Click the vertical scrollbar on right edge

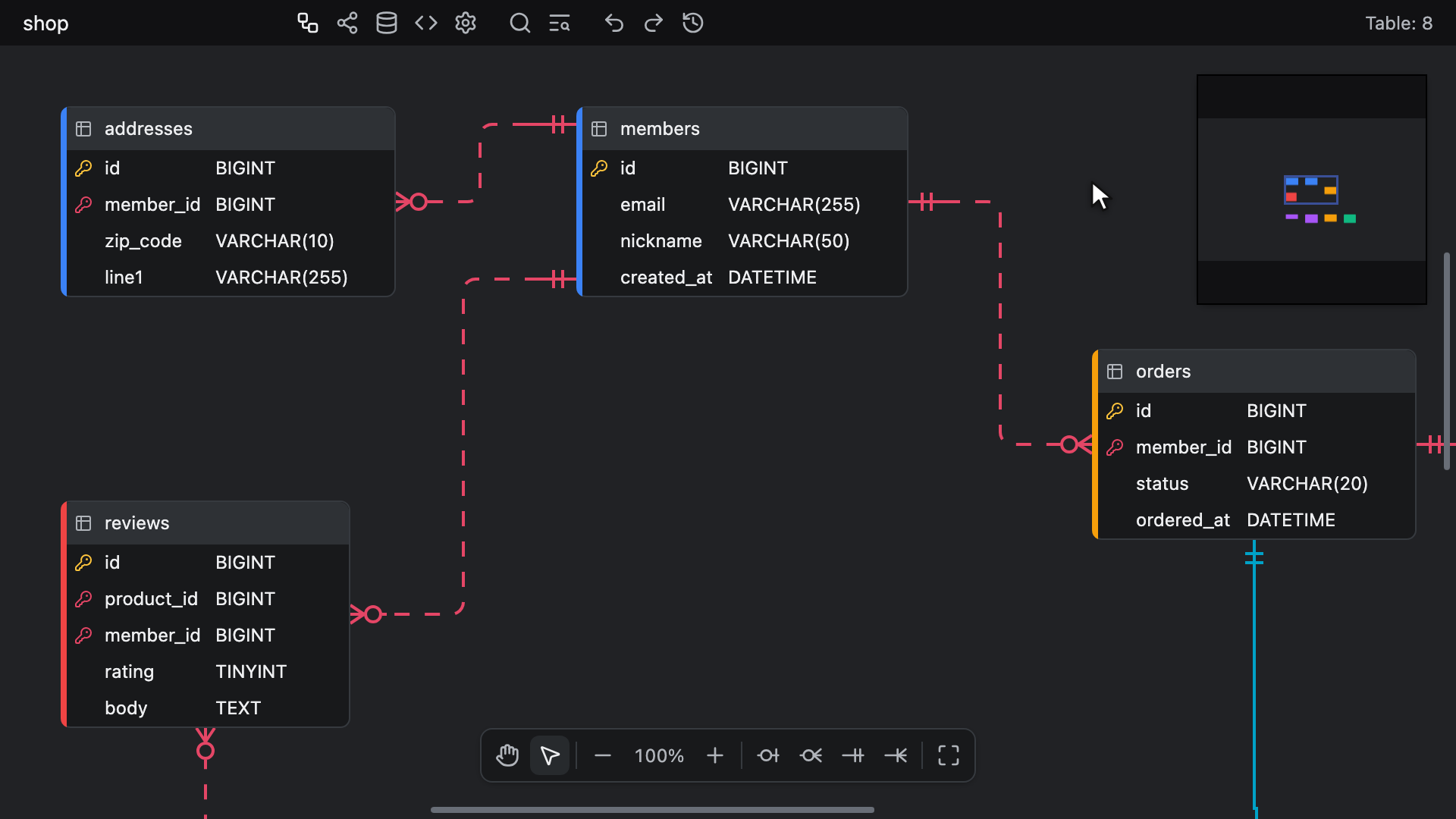tap(1447, 361)
